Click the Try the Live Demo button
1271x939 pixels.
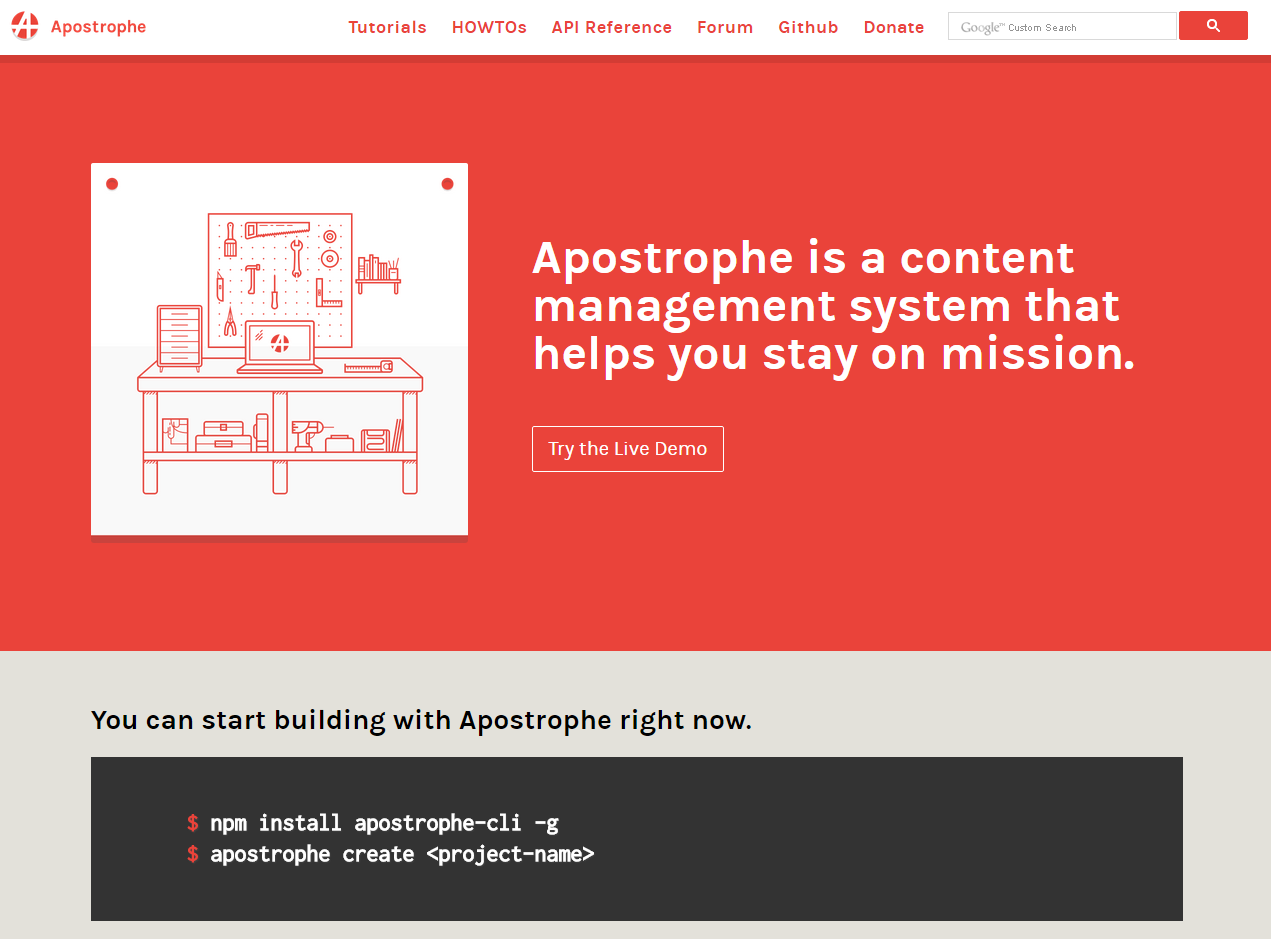[627, 449]
